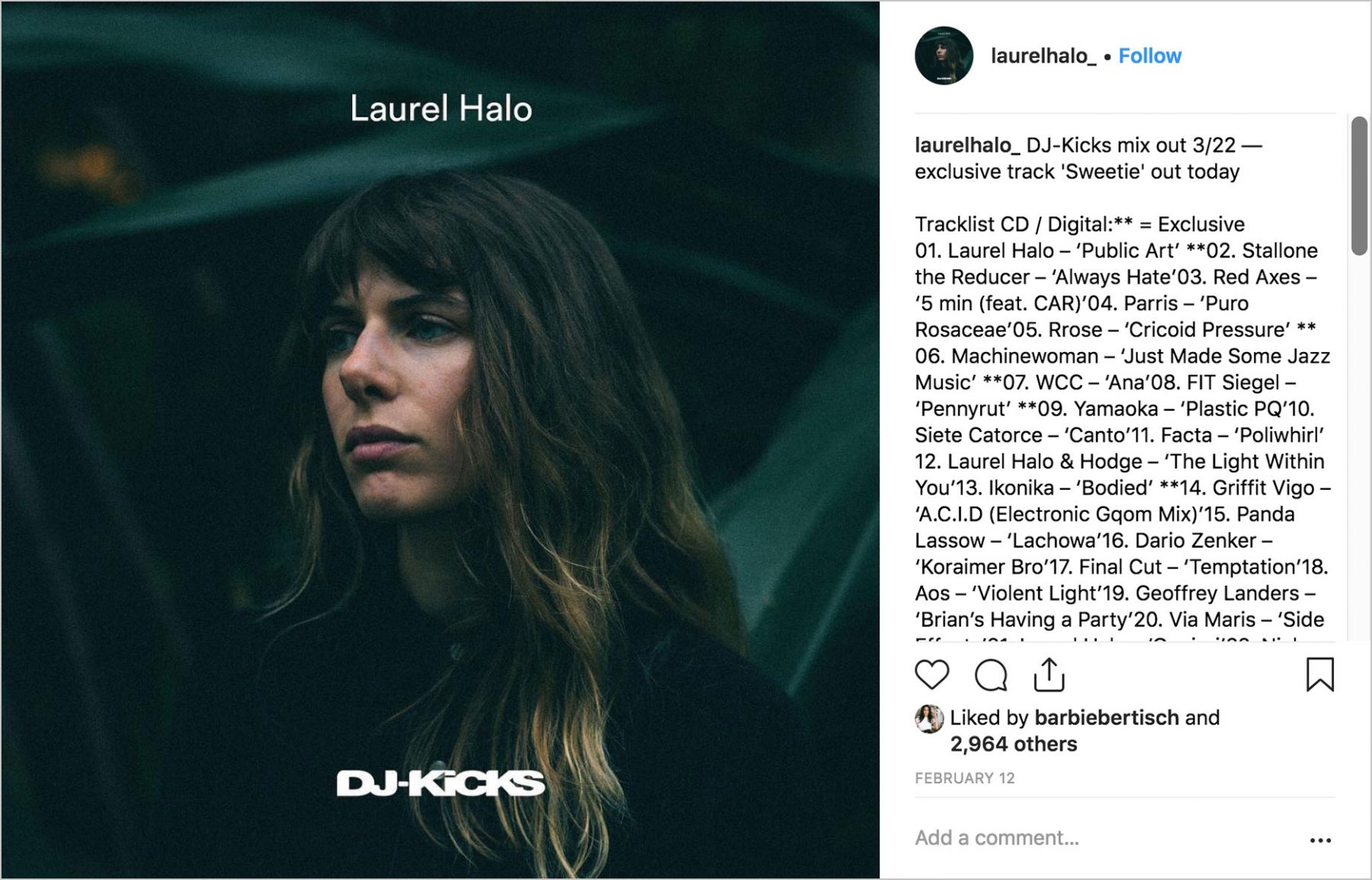Visit the barbiebertisch profile link

pyautogui.click(x=1107, y=718)
